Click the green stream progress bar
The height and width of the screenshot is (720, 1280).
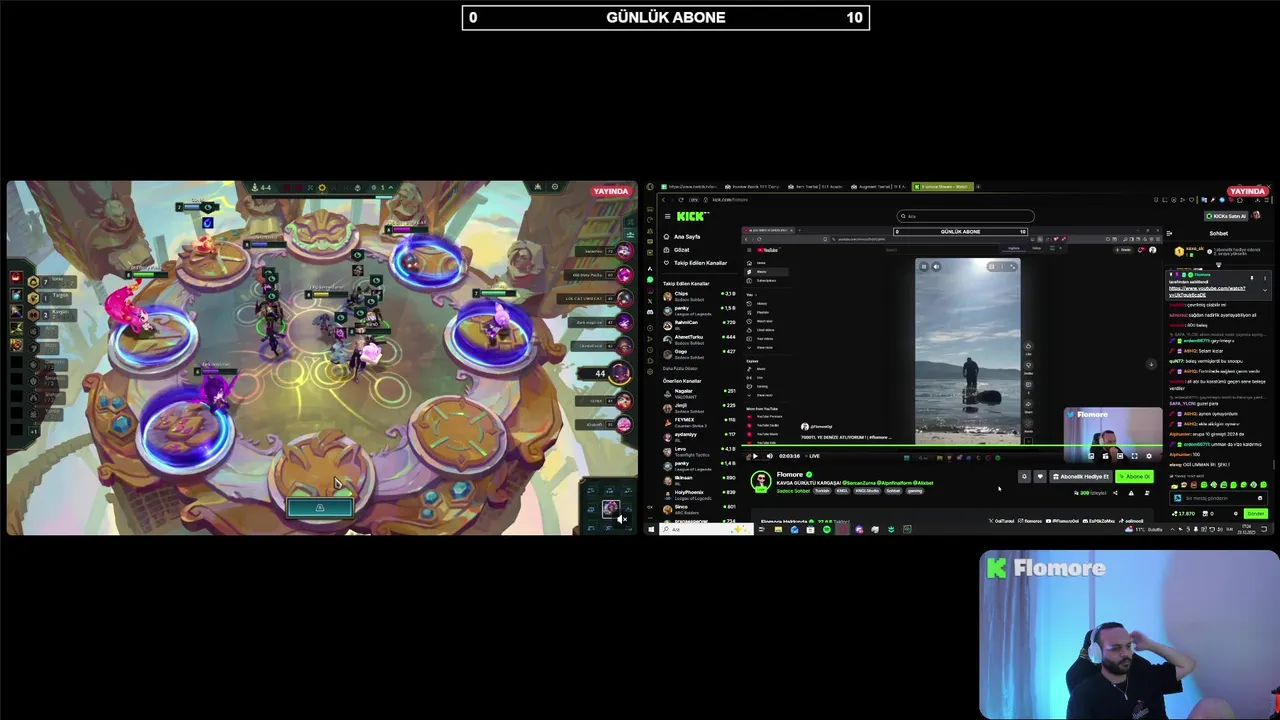click(x=950, y=445)
